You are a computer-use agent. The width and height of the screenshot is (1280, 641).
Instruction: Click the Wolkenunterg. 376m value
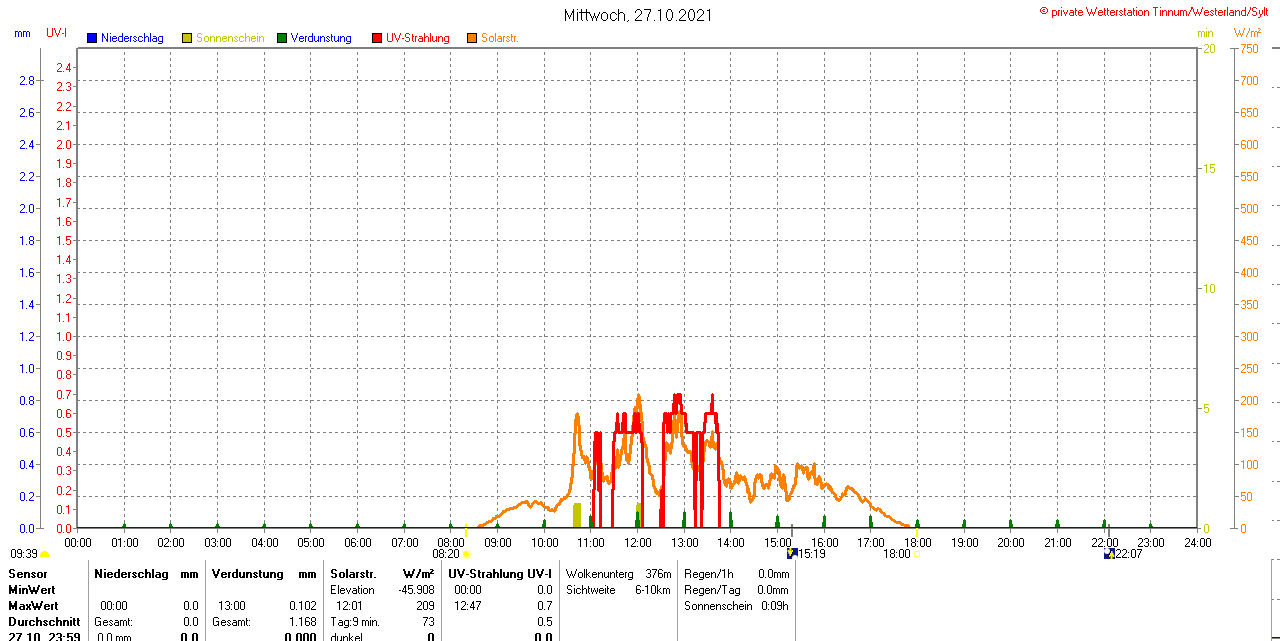618,574
